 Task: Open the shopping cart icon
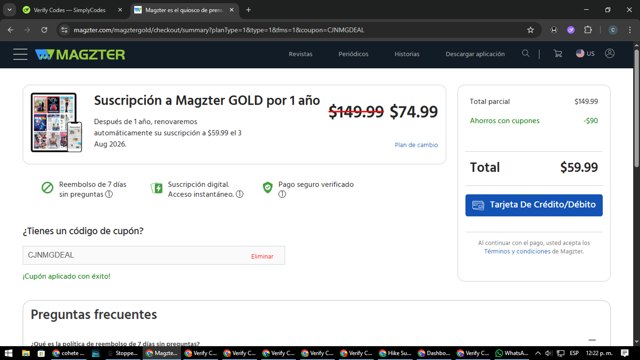558,53
